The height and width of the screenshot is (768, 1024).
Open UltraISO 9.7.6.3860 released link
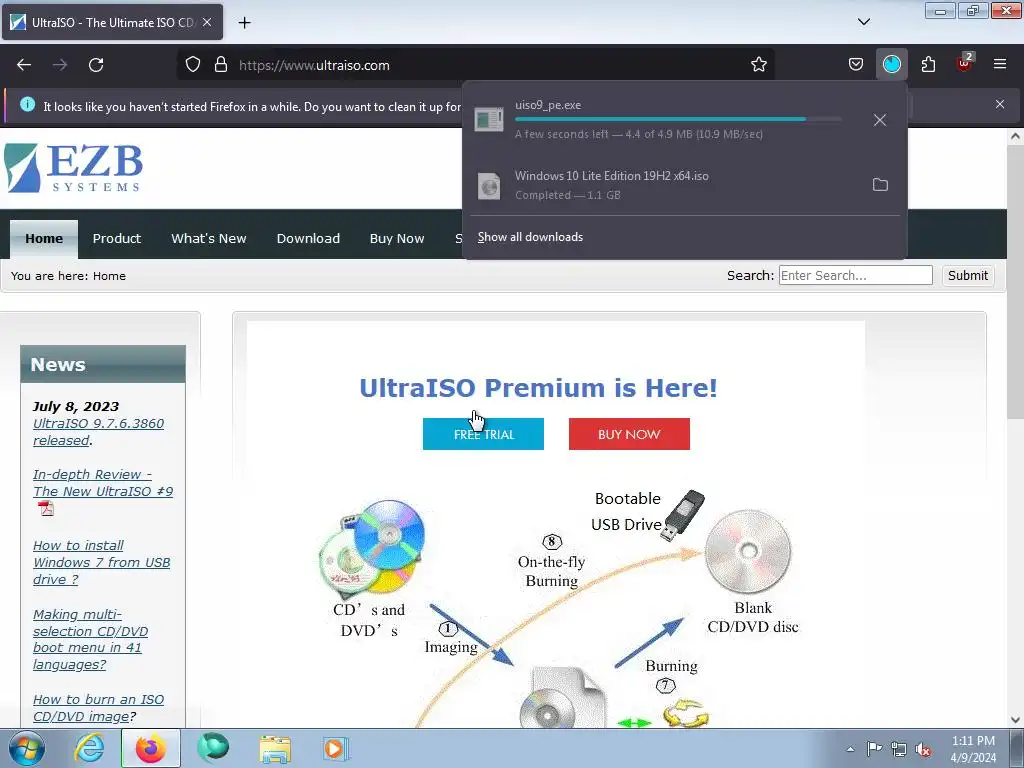click(x=98, y=432)
